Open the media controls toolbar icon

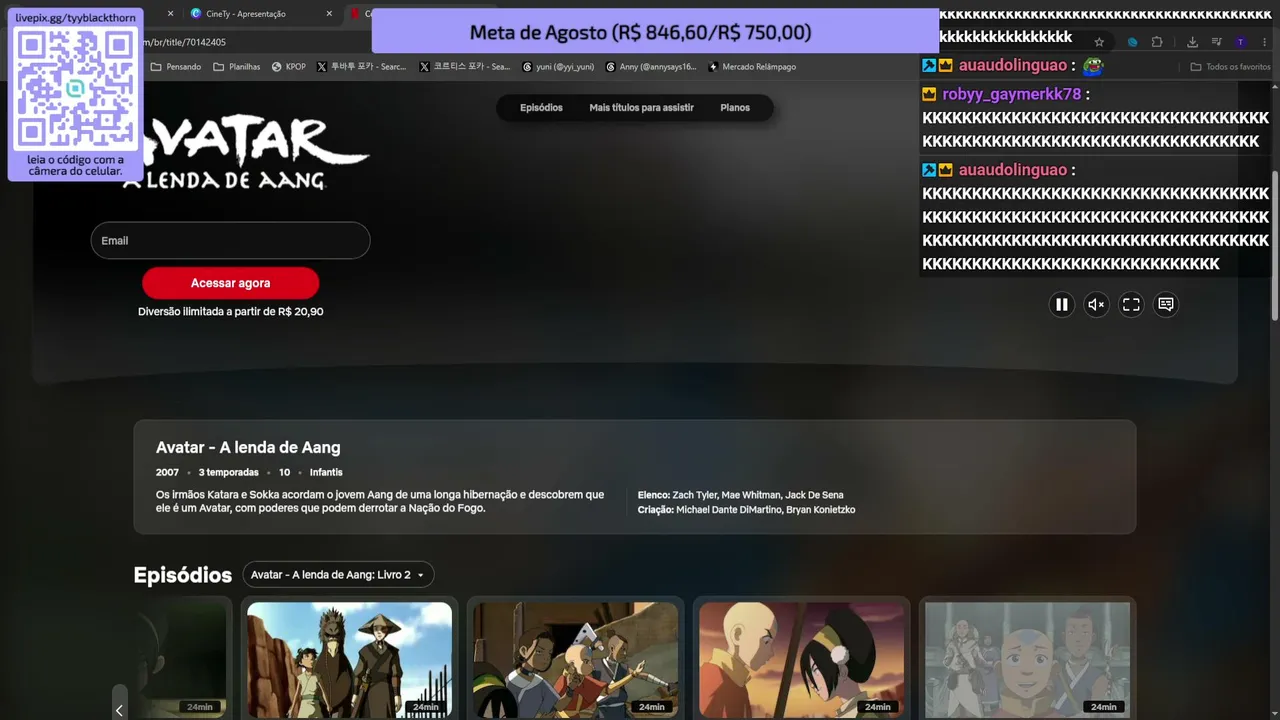click(x=1216, y=42)
